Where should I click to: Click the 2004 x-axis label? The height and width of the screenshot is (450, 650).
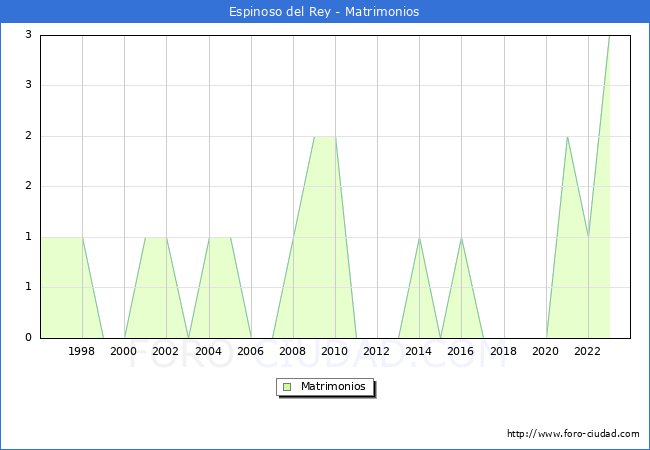(x=209, y=351)
